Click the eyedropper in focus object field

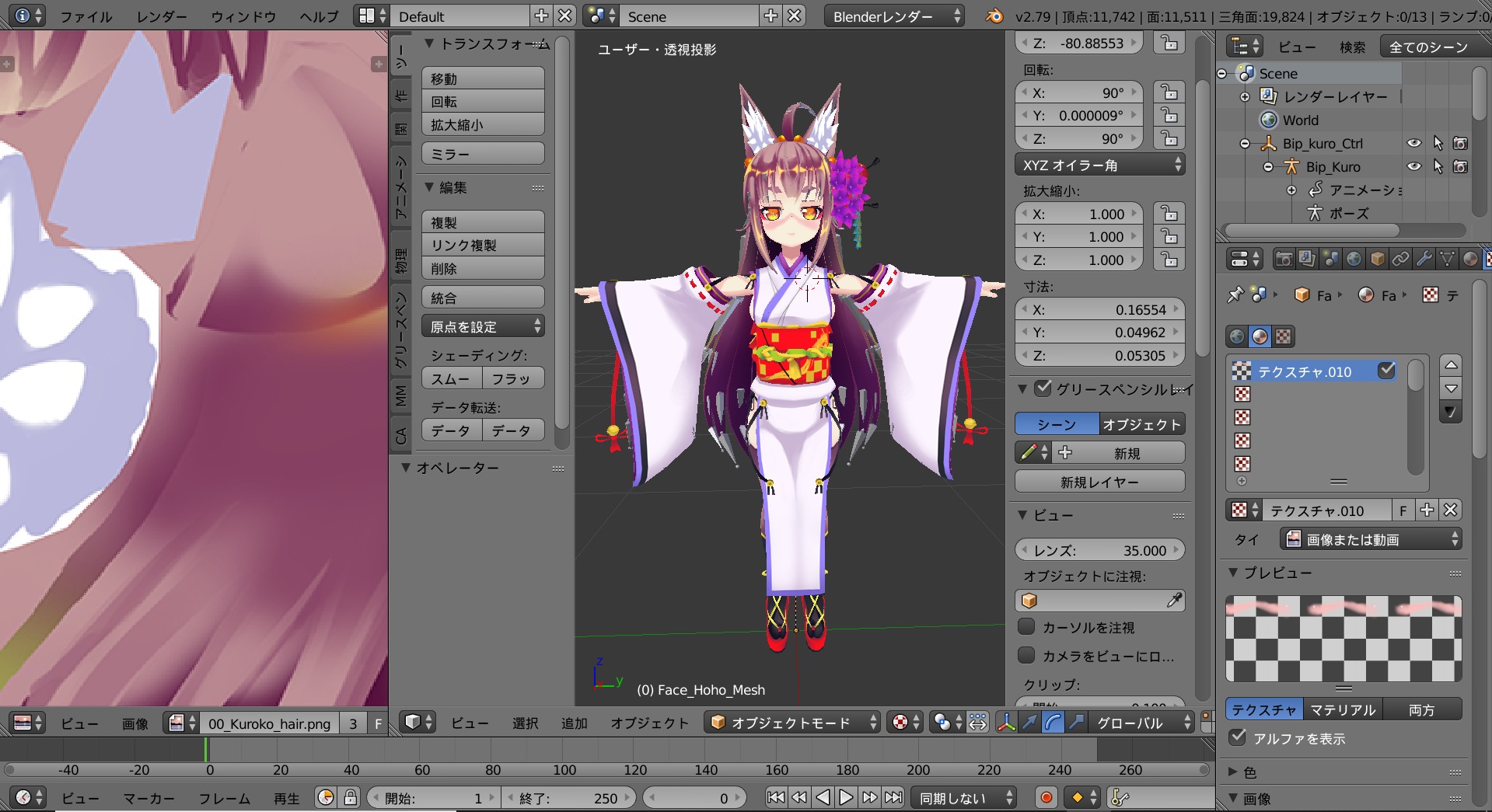tap(1174, 600)
